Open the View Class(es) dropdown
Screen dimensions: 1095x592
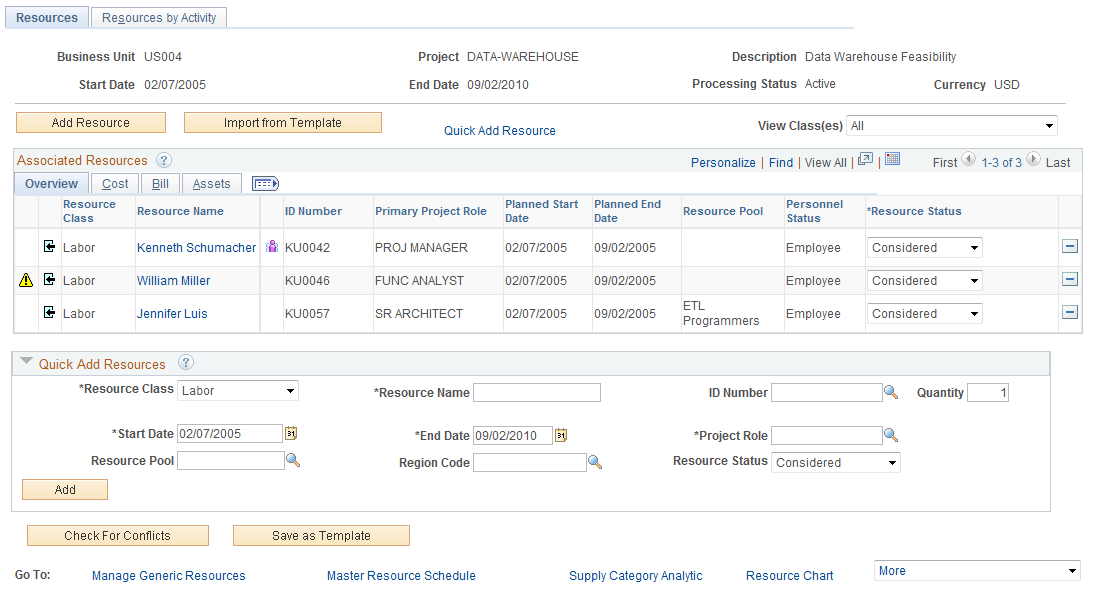[952, 126]
